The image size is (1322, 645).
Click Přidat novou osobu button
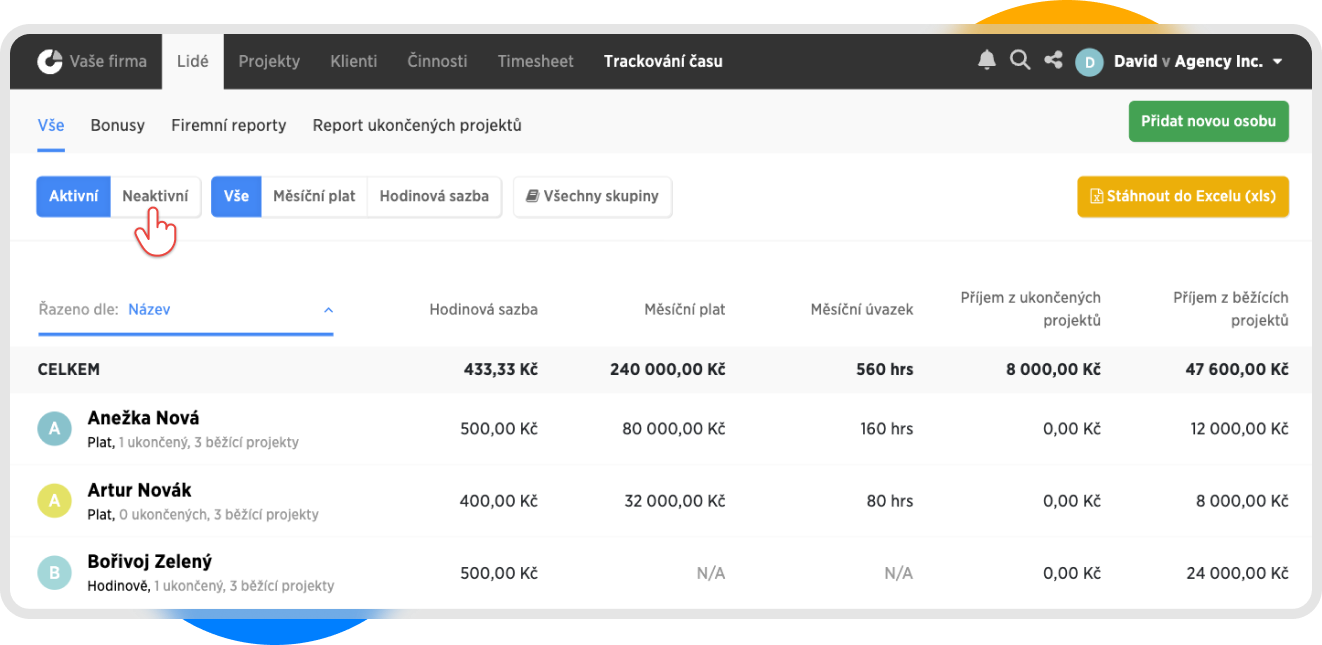(1208, 122)
